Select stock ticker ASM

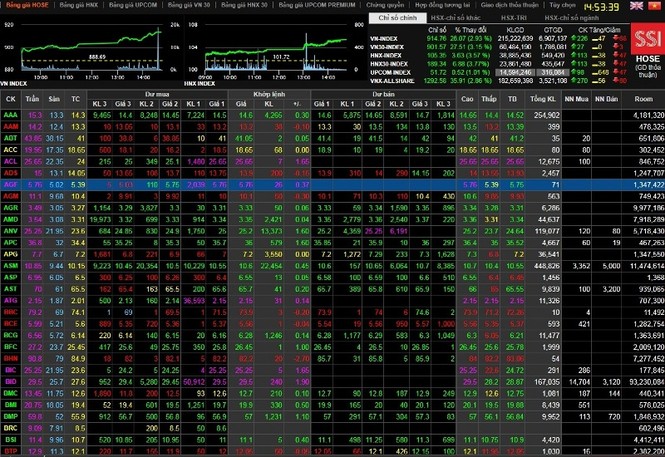click(x=11, y=266)
